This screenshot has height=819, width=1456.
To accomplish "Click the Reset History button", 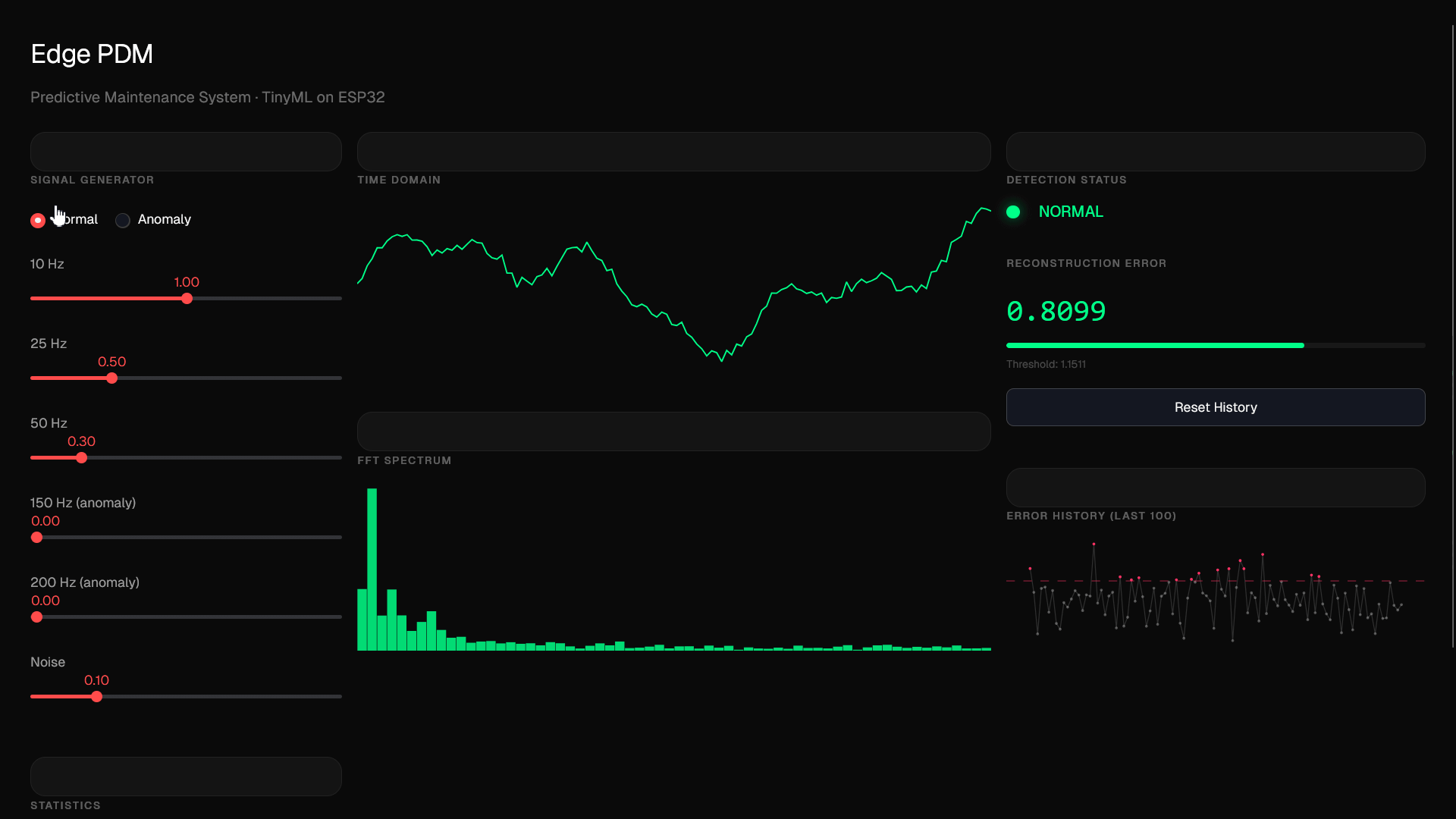I will coord(1216,407).
